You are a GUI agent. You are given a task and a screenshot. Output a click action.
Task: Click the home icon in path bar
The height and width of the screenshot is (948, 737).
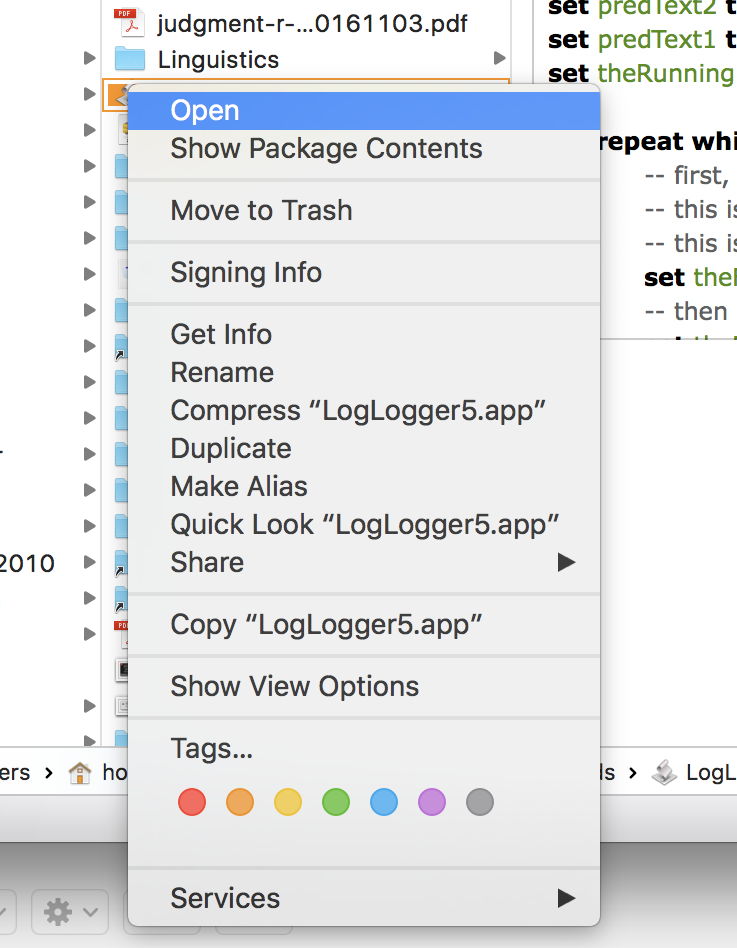[80, 772]
